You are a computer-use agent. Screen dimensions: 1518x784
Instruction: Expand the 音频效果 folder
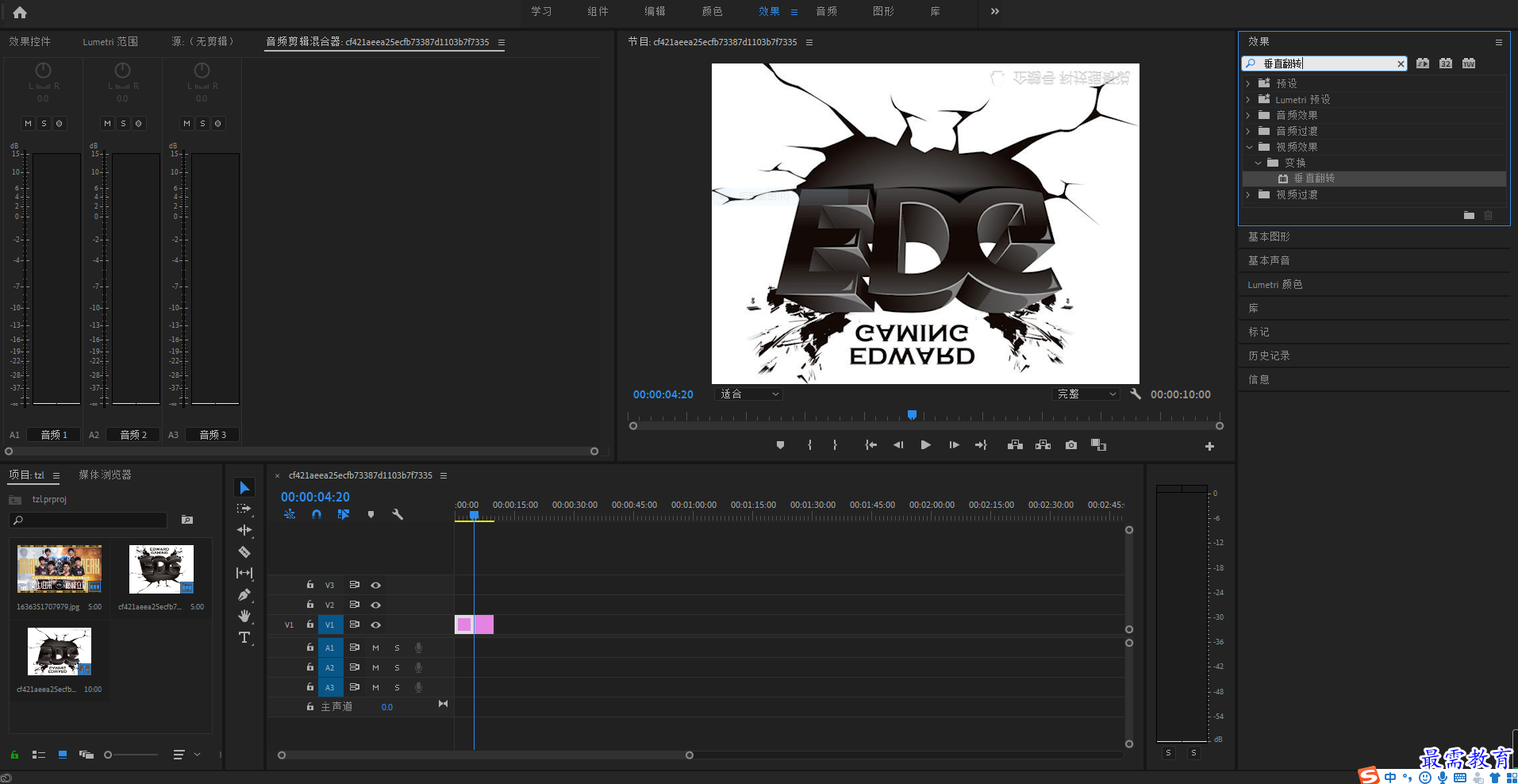coord(1248,115)
